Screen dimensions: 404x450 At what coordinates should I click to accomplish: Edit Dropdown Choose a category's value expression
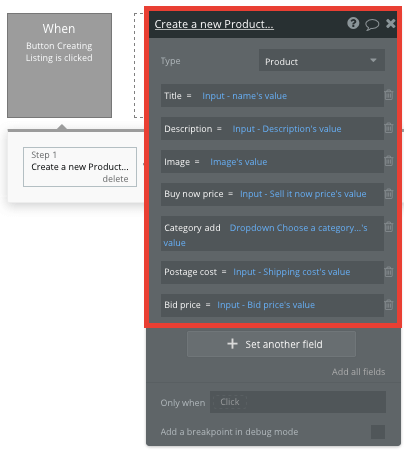[265, 235]
